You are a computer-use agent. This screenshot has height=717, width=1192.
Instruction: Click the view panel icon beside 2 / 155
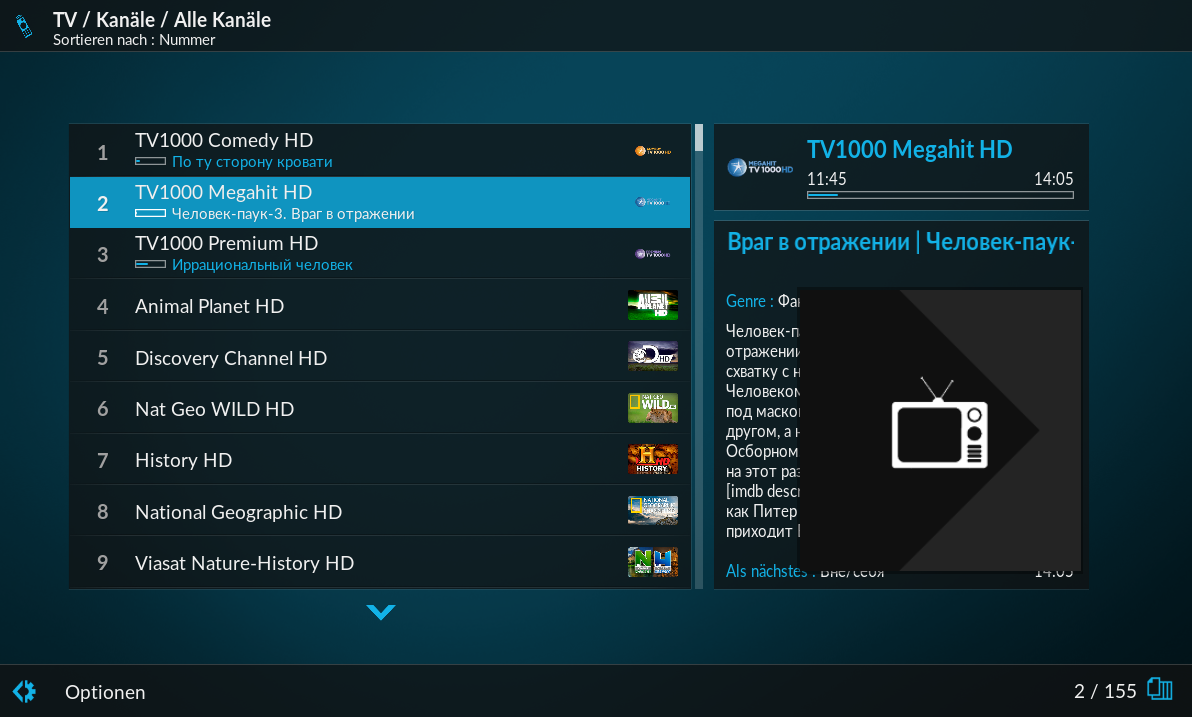[1160, 690]
